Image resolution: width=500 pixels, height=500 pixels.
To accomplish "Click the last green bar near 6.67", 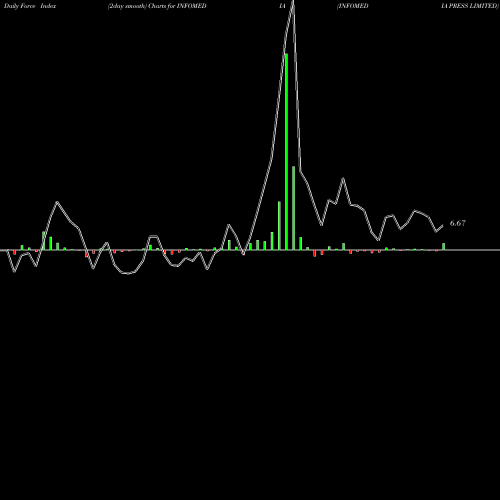I will (444, 246).
